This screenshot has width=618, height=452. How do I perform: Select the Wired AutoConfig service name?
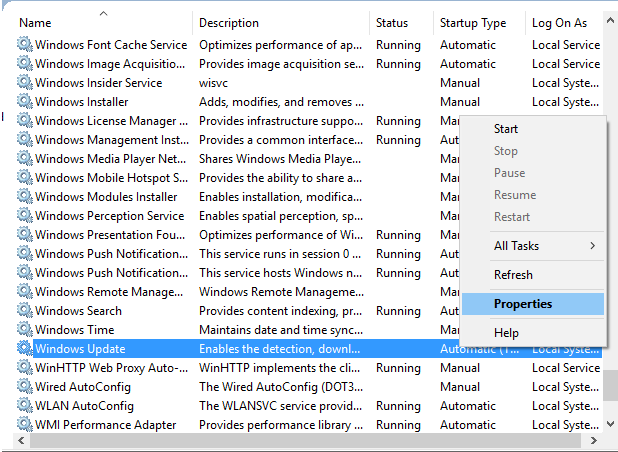[83, 387]
